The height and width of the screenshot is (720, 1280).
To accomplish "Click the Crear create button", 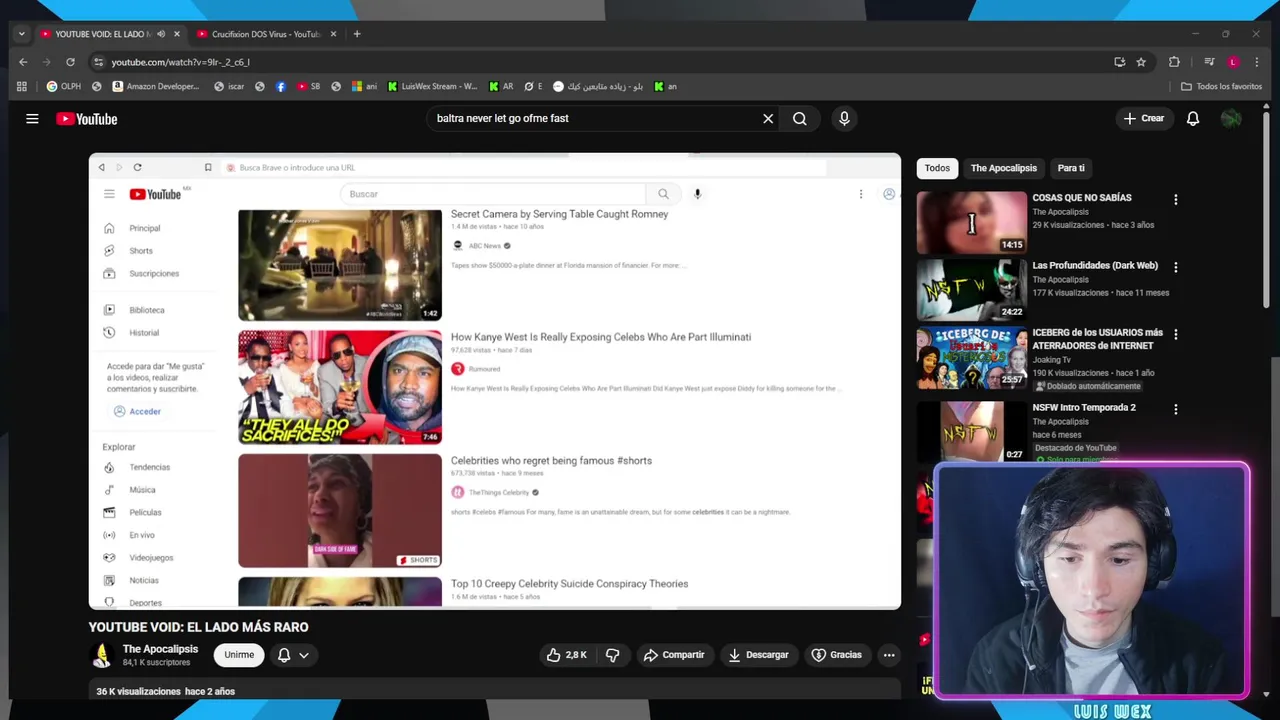I will (x=1144, y=119).
